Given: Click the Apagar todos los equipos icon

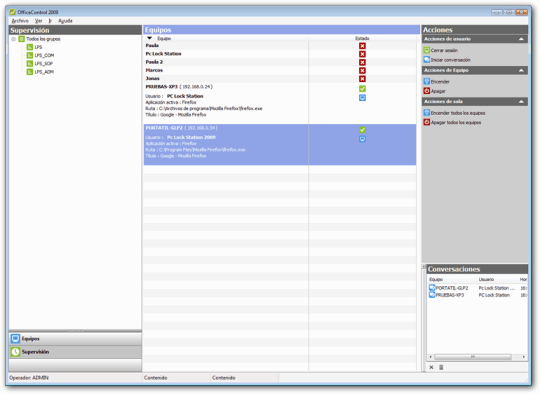Looking at the screenshot, I should pyautogui.click(x=427, y=122).
